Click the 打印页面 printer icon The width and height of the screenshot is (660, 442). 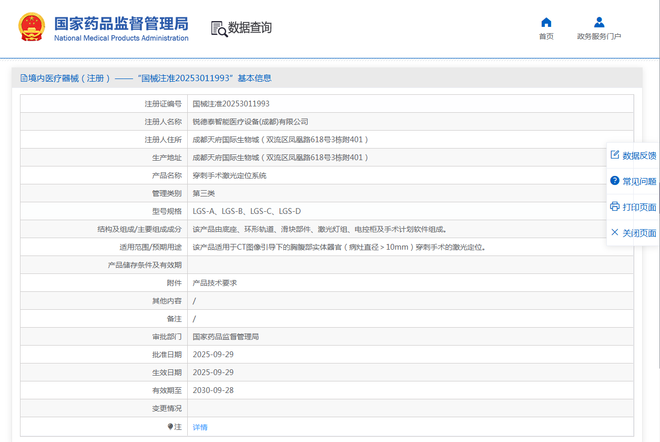coord(614,207)
